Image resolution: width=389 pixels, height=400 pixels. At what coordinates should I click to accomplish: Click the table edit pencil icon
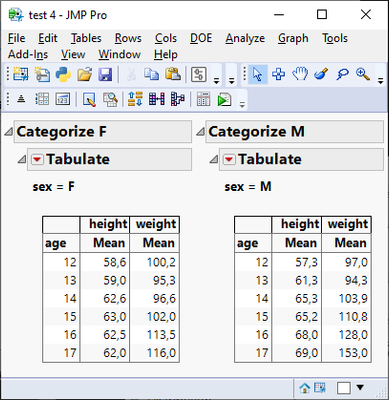[89, 99]
